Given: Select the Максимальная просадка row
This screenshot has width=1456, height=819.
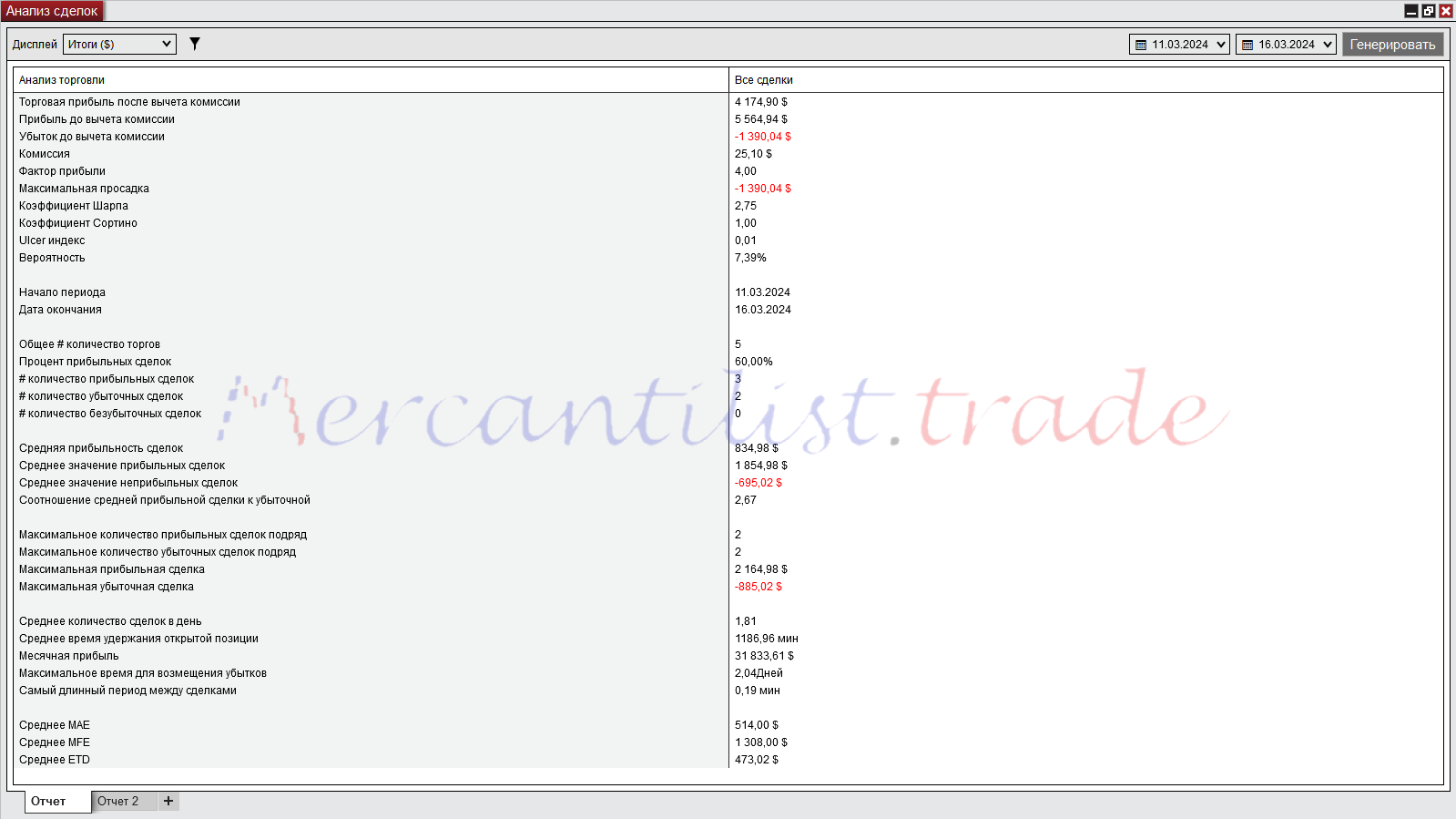Looking at the screenshot, I should (84, 189).
